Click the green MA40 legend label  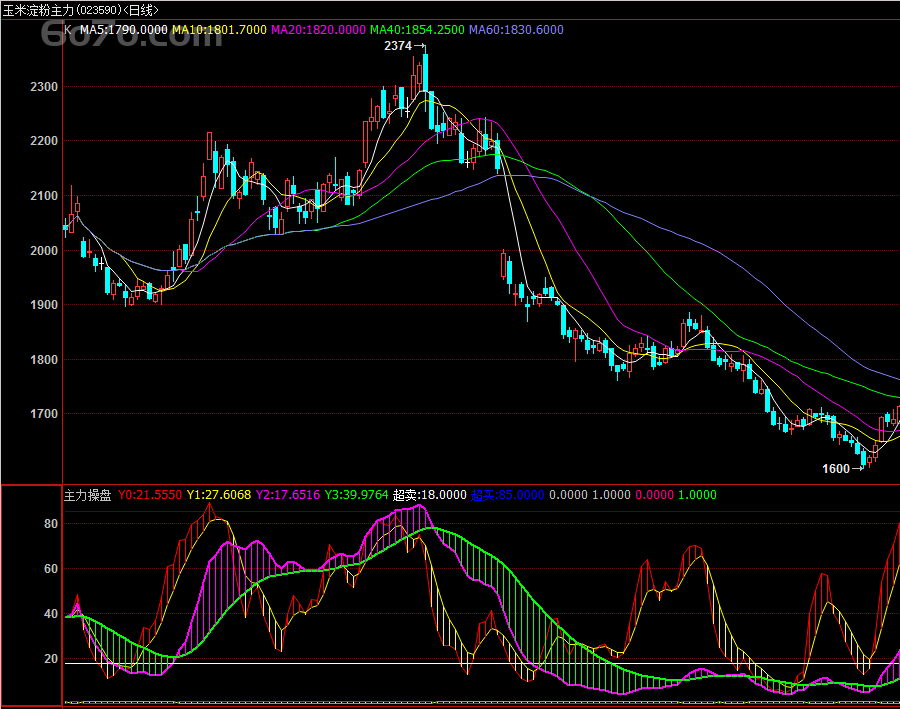tap(417, 30)
